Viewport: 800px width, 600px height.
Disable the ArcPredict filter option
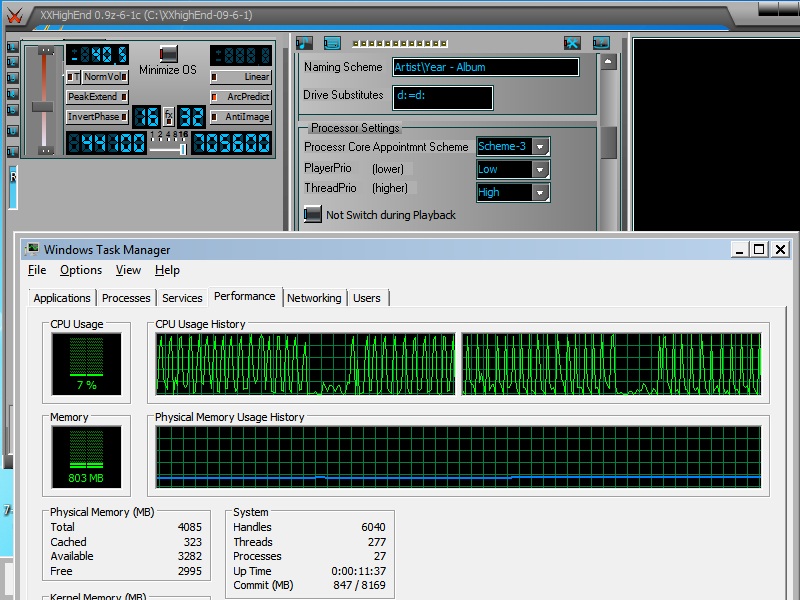pyautogui.click(x=240, y=97)
